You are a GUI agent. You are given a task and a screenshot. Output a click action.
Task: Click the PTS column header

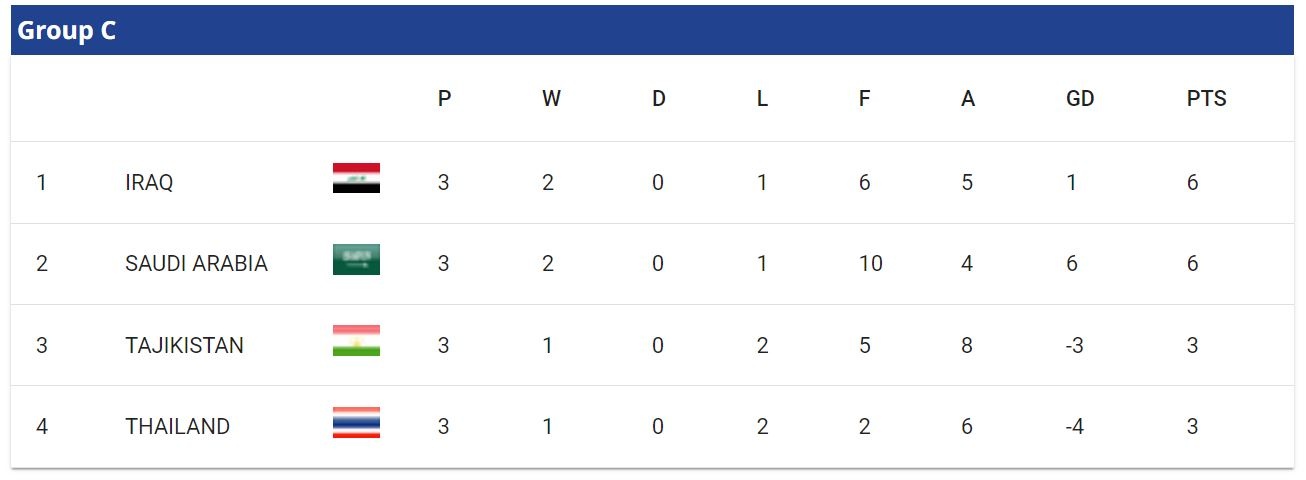tap(1206, 99)
